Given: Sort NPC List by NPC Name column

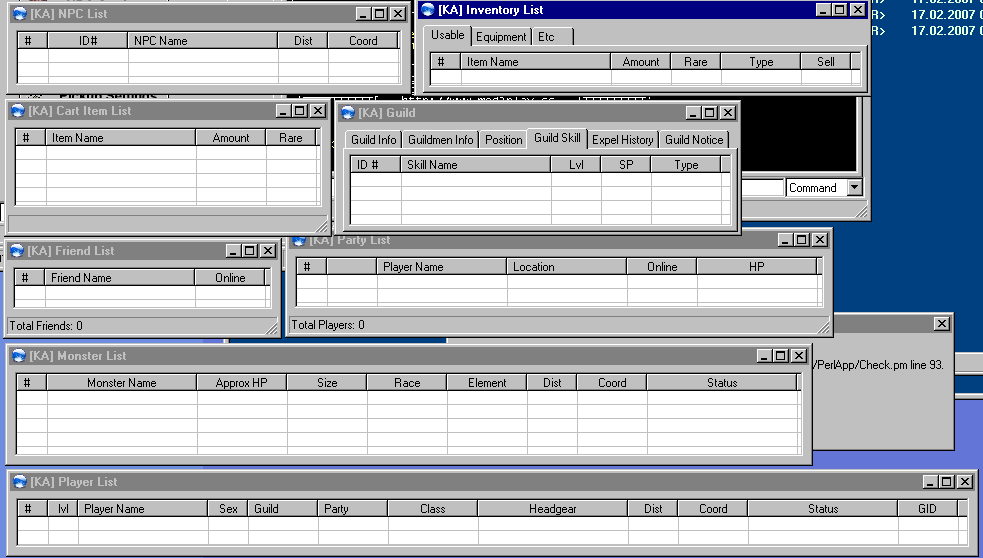Looking at the screenshot, I should [202, 41].
